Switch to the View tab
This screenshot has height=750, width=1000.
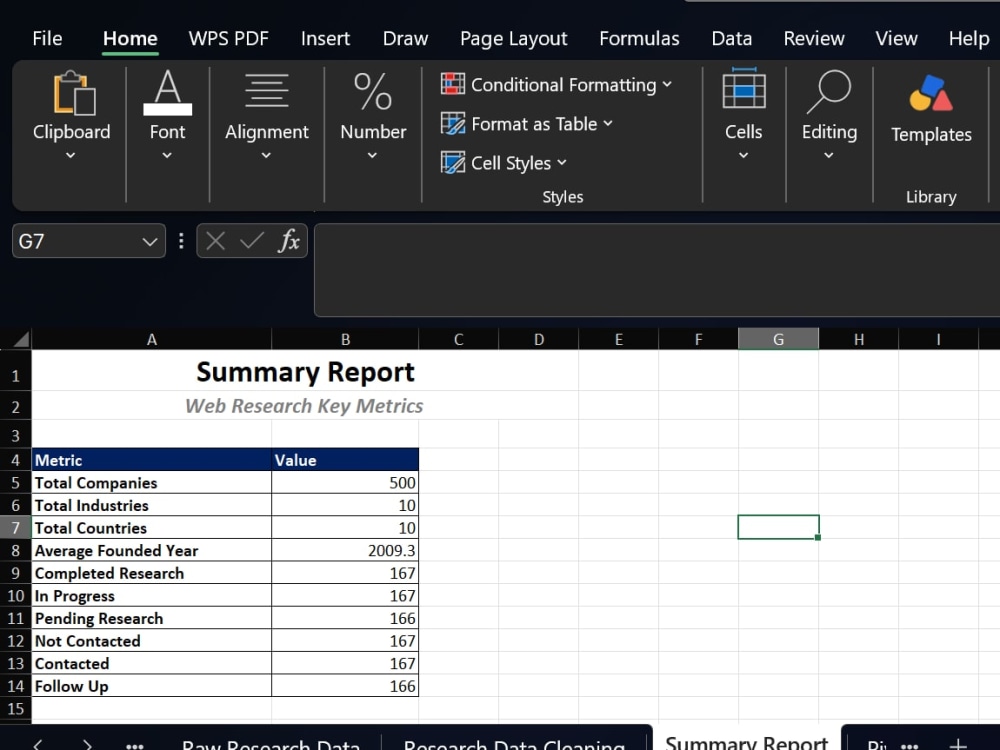[x=896, y=38]
